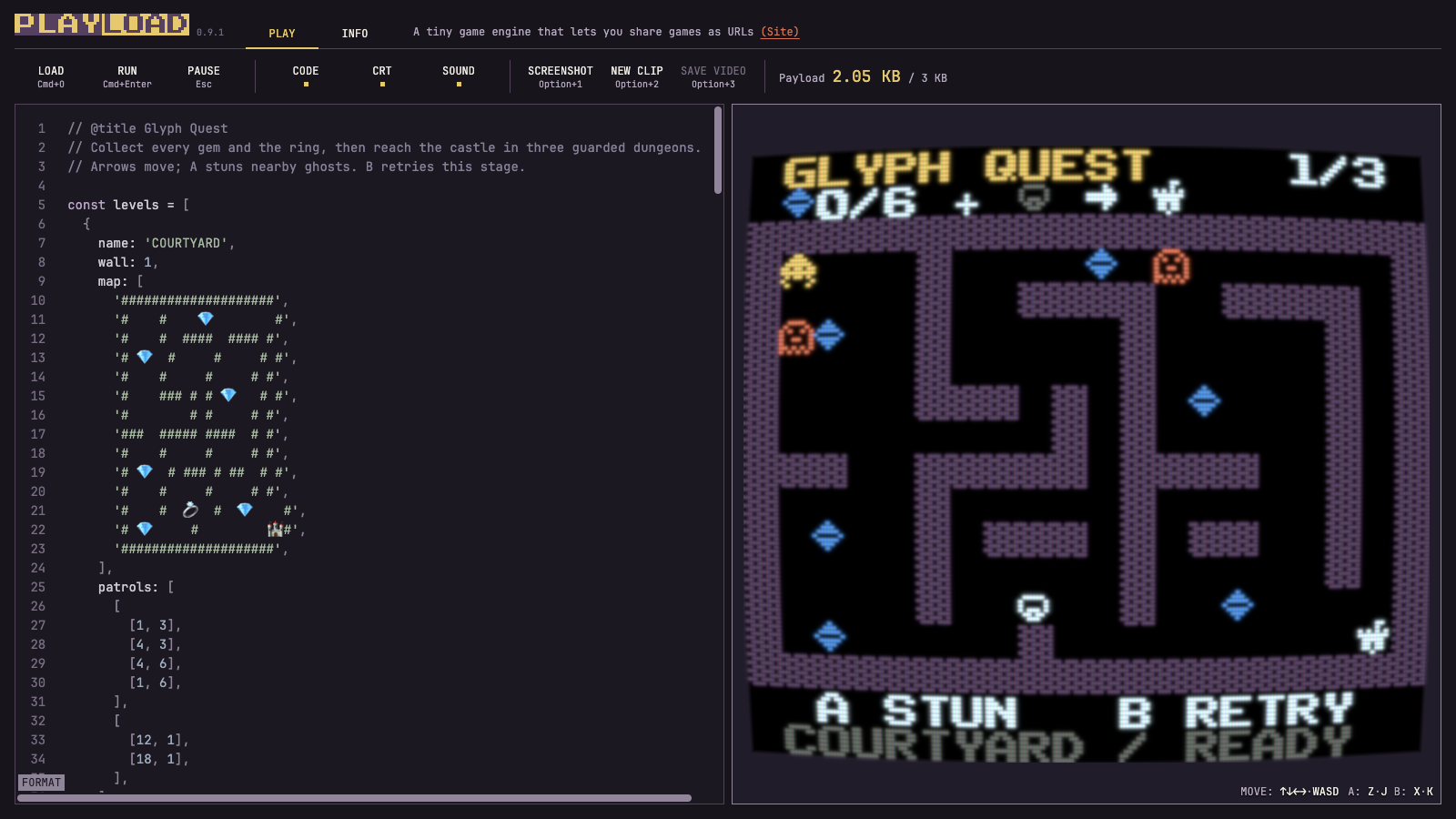
Task: Click the 'const levels = [' code line
Action: point(128,205)
